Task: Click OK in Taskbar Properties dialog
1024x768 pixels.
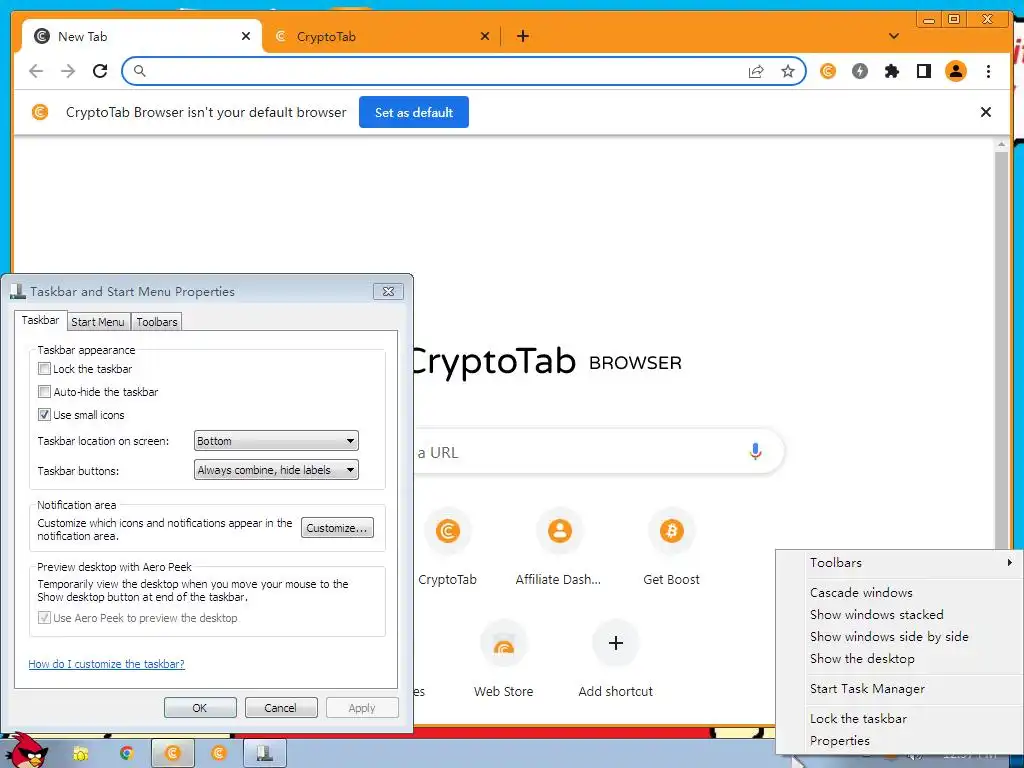Action: click(200, 708)
